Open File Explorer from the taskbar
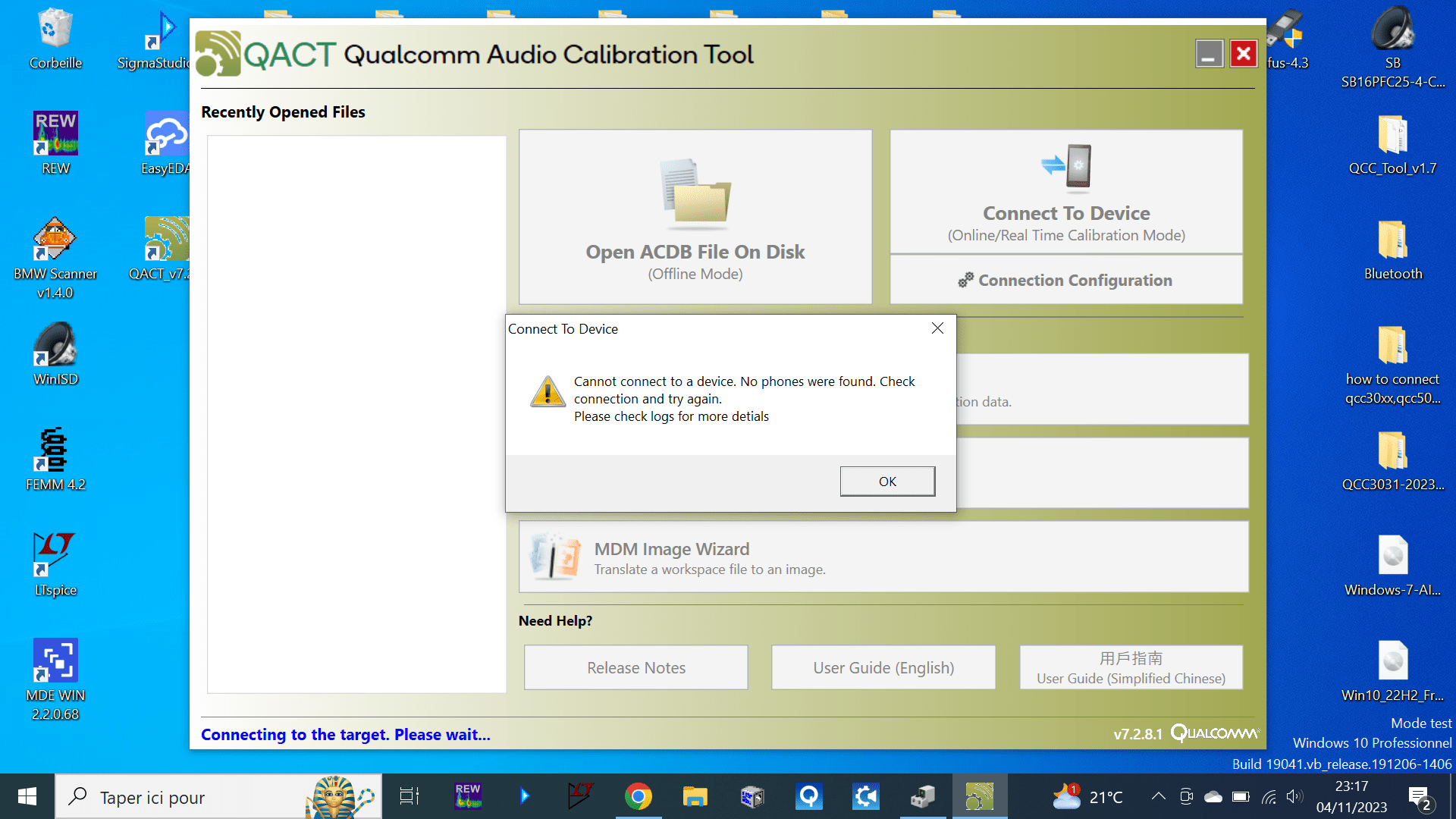The height and width of the screenshot is (819, 1456). pyautogui.click(x=695, y=796)
